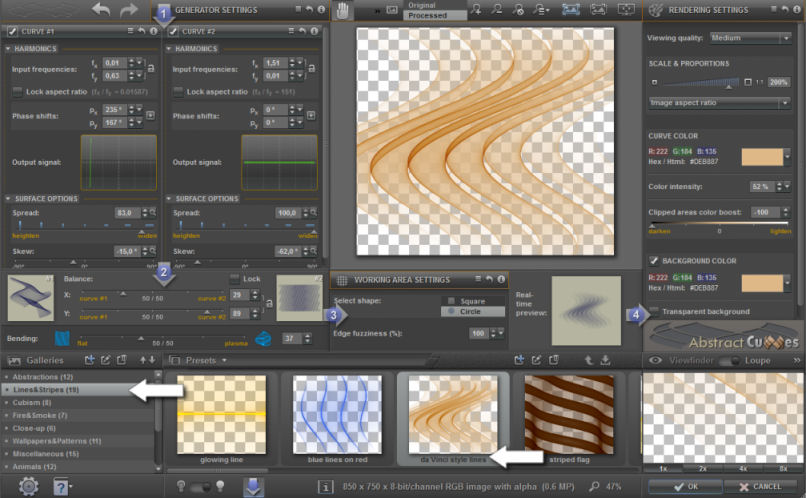Select Lines&Stripes gallery

pos(46,389)
